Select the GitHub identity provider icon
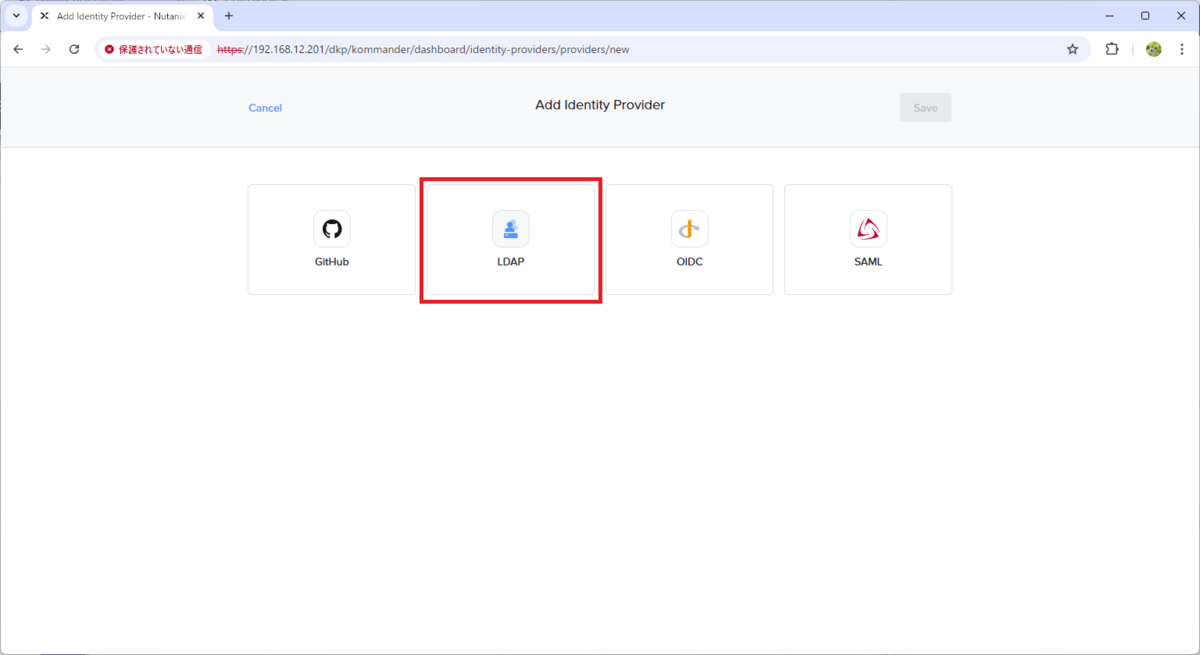Screen dimensions: 1200x655 [332, 229]
